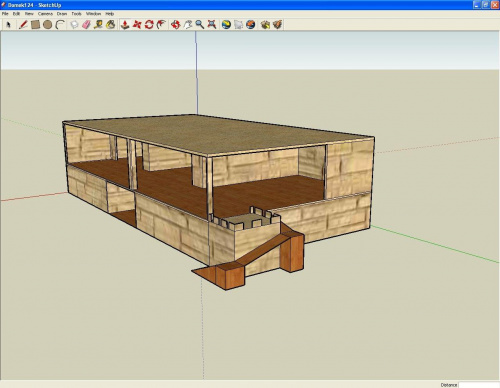Select the Pan hand tool
This screenshot has width=500, height=388.
[188, 25]
